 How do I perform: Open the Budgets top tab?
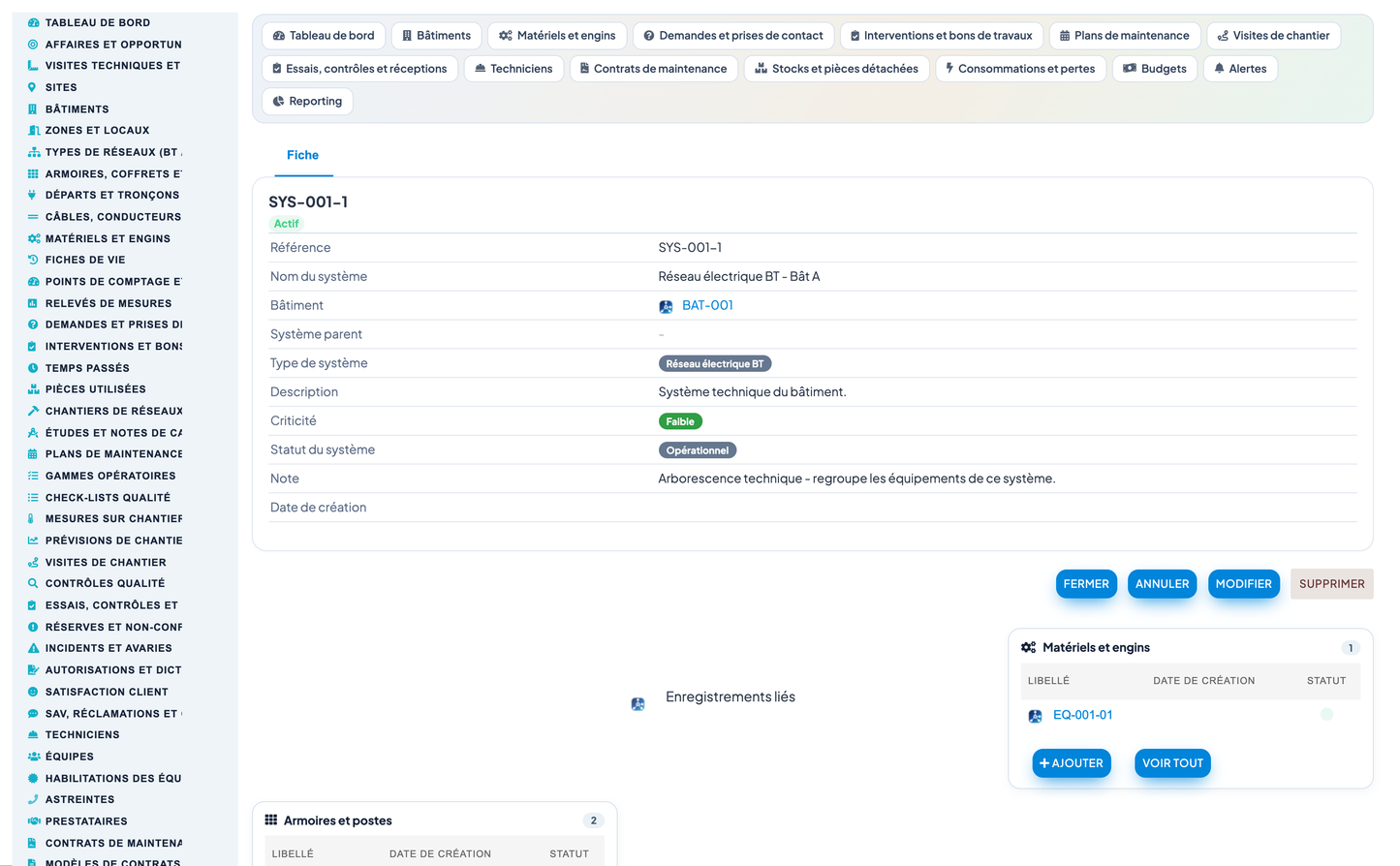[x=1155, y=69]
